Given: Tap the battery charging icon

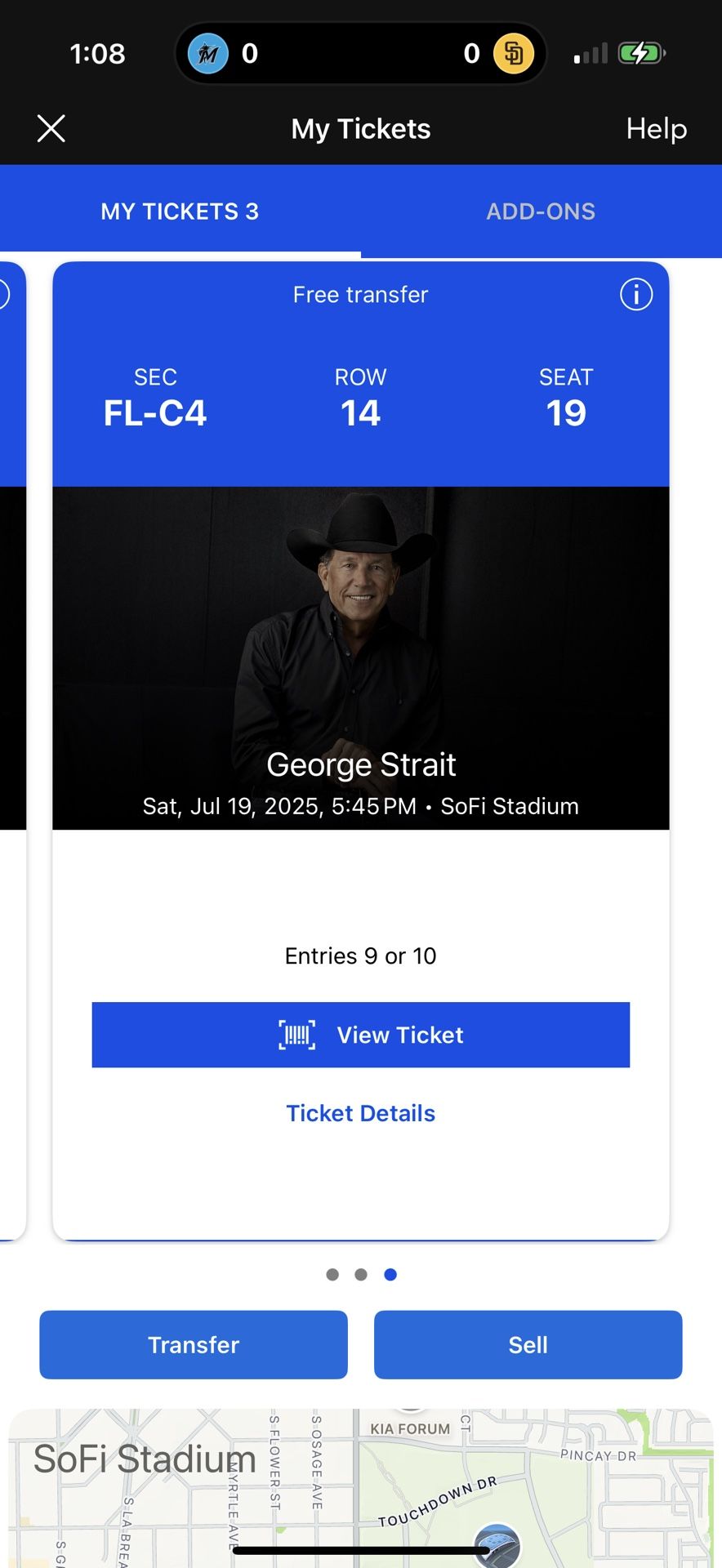Looking at the screenshot, I should click(641, 54).
